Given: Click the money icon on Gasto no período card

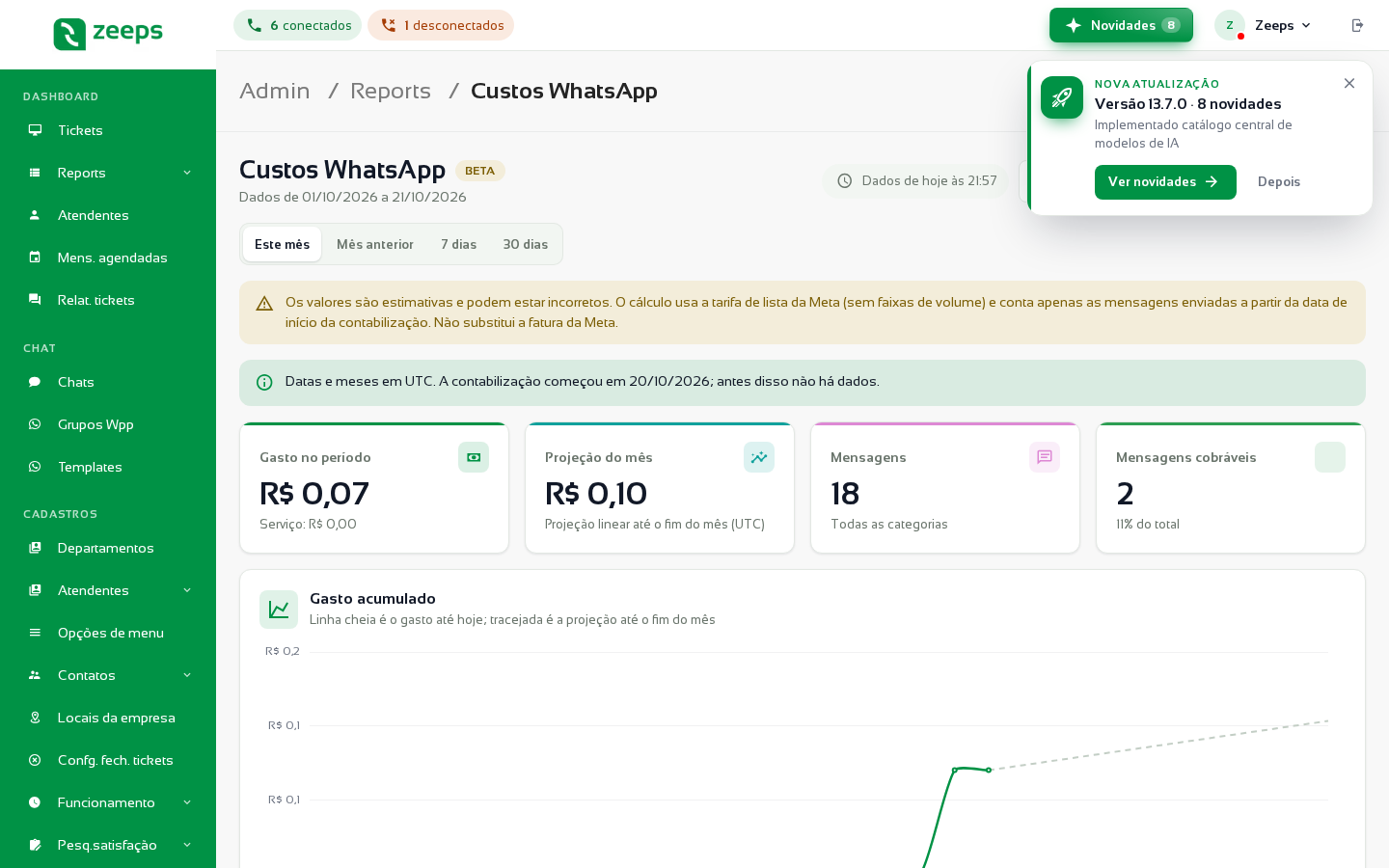Looking at the screenshot, I should (x=474, y=457).
